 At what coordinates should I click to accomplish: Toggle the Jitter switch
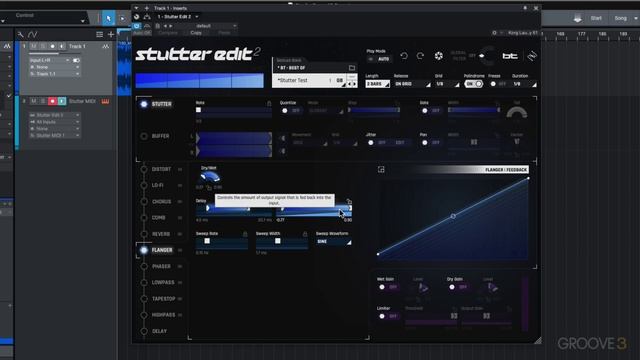(x=376, y=143)
